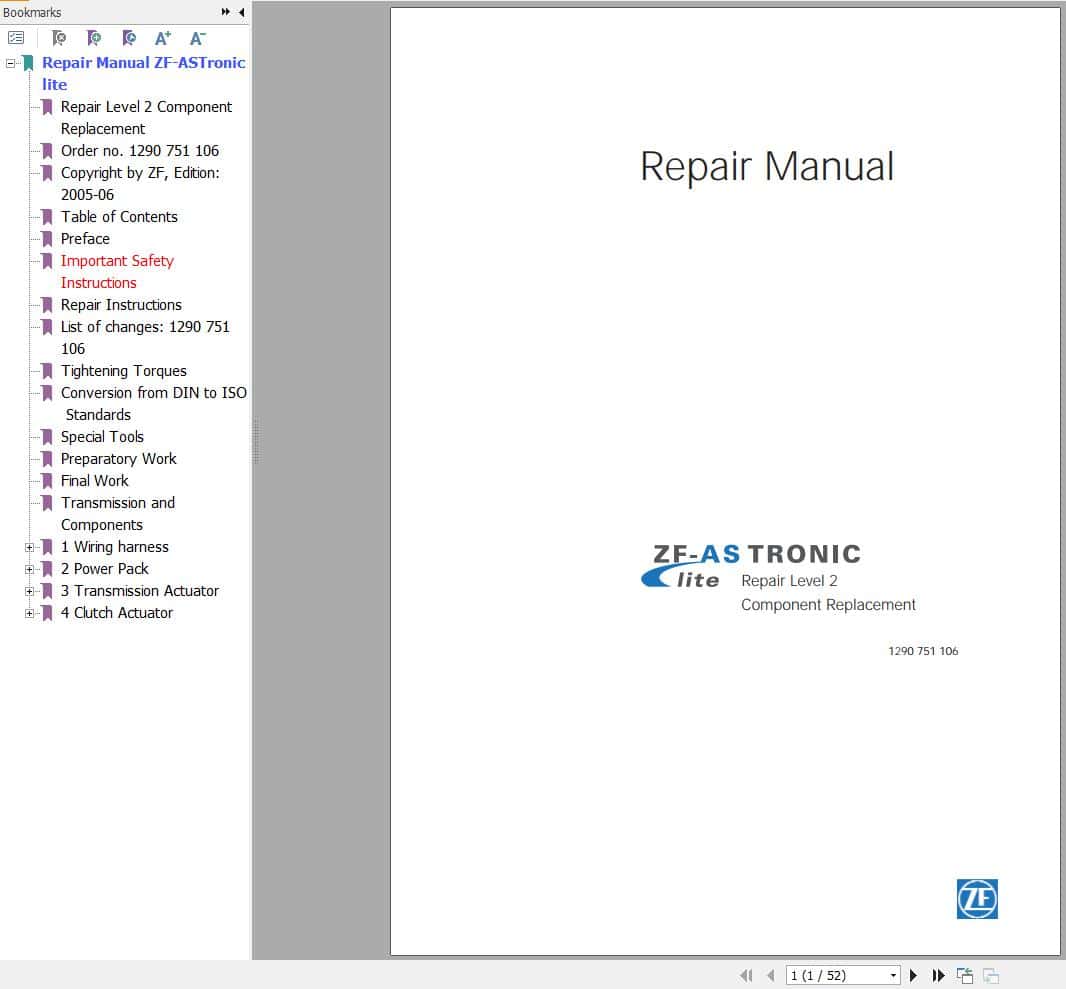Select the Repair Instructions bookmark
This screenshot has width=1066, height=989.
[x=121, y=305]
